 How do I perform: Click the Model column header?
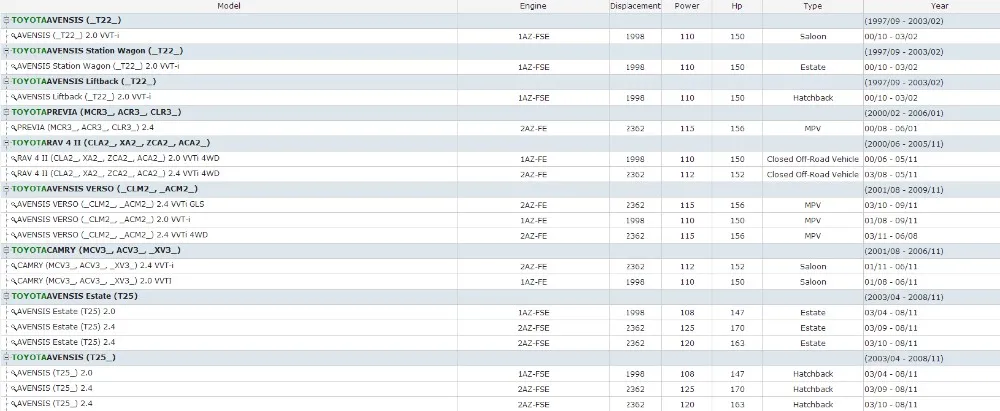228,6
